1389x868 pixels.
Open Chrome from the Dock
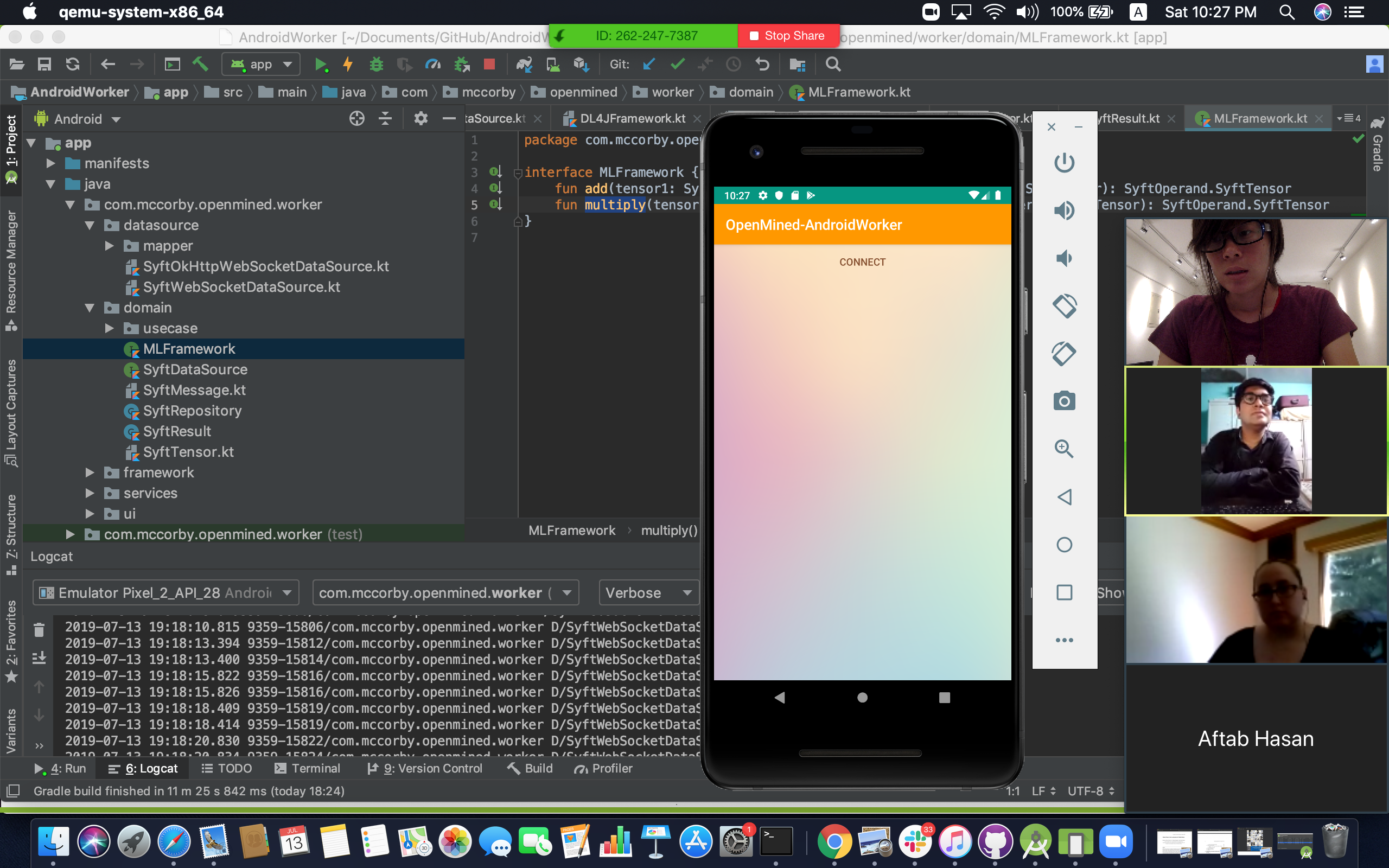click(x=834, y=842)
